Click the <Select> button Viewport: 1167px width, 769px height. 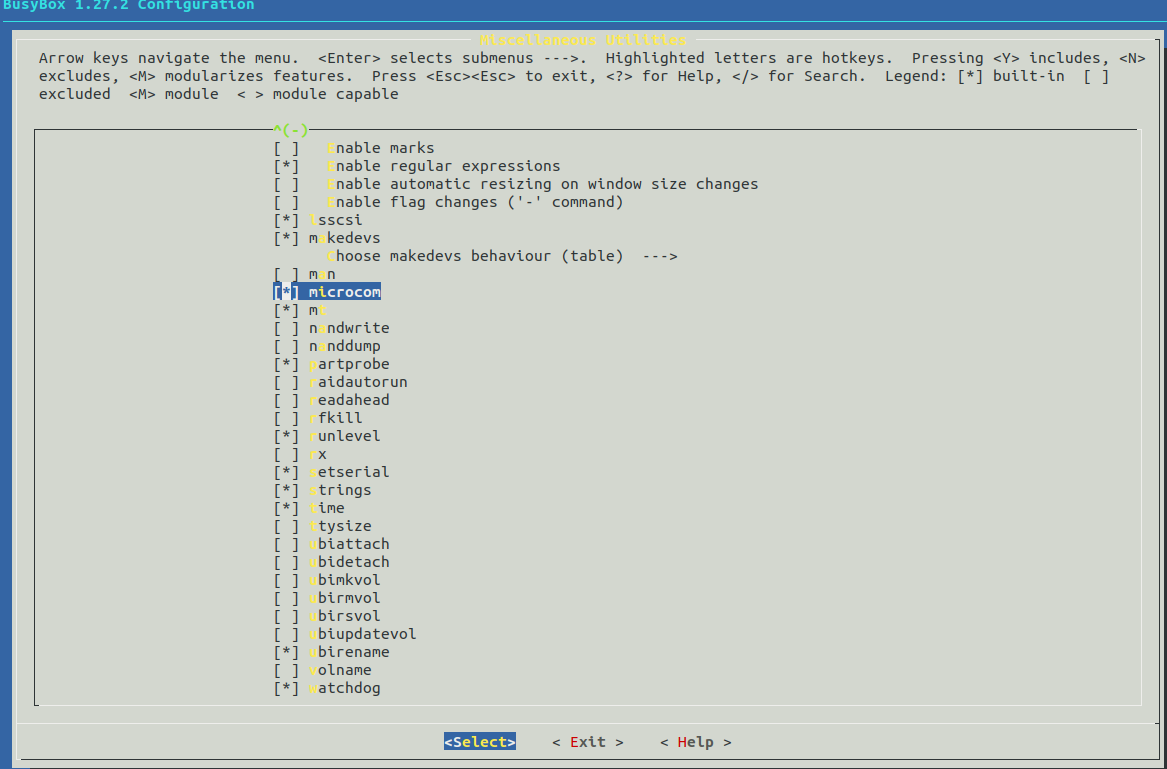click(480, 742)
